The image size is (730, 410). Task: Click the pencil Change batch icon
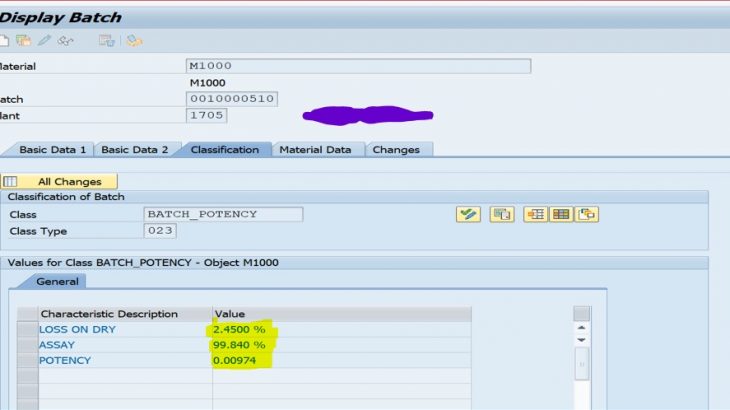tap(44, 40)
